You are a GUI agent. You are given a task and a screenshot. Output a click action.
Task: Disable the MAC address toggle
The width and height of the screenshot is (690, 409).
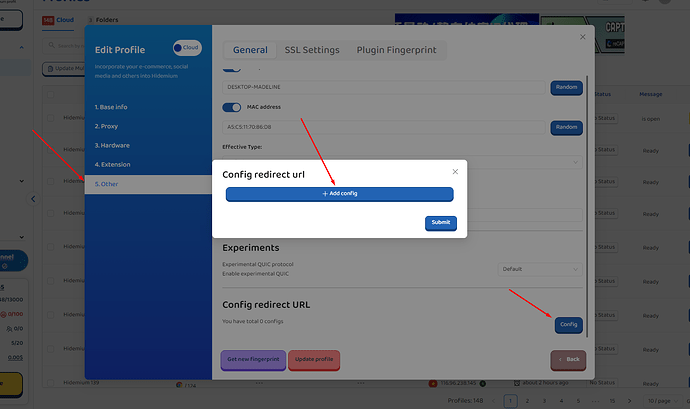tap(232, 108)
